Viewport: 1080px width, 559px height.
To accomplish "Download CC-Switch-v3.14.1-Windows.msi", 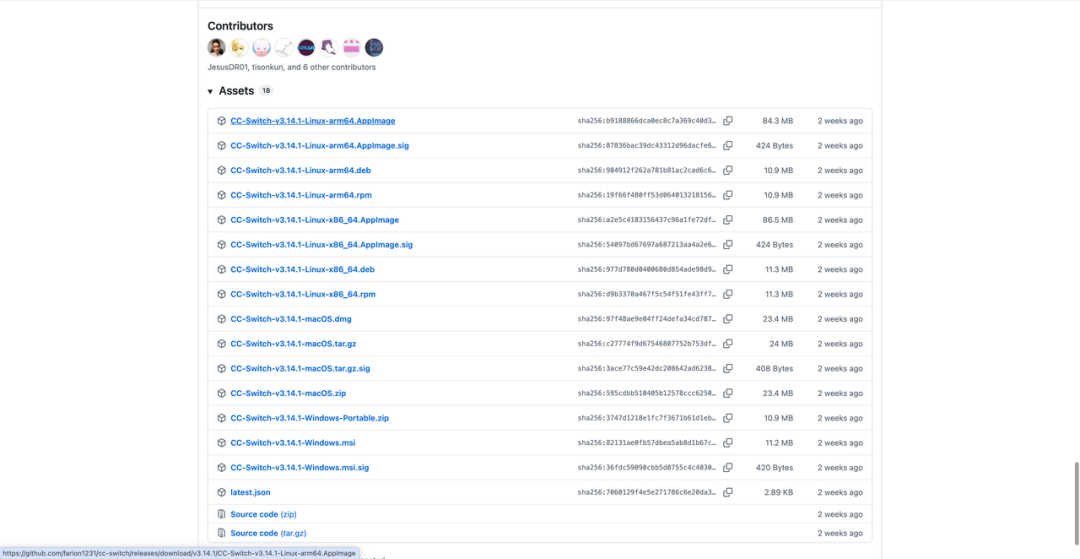I will [293, 443].
